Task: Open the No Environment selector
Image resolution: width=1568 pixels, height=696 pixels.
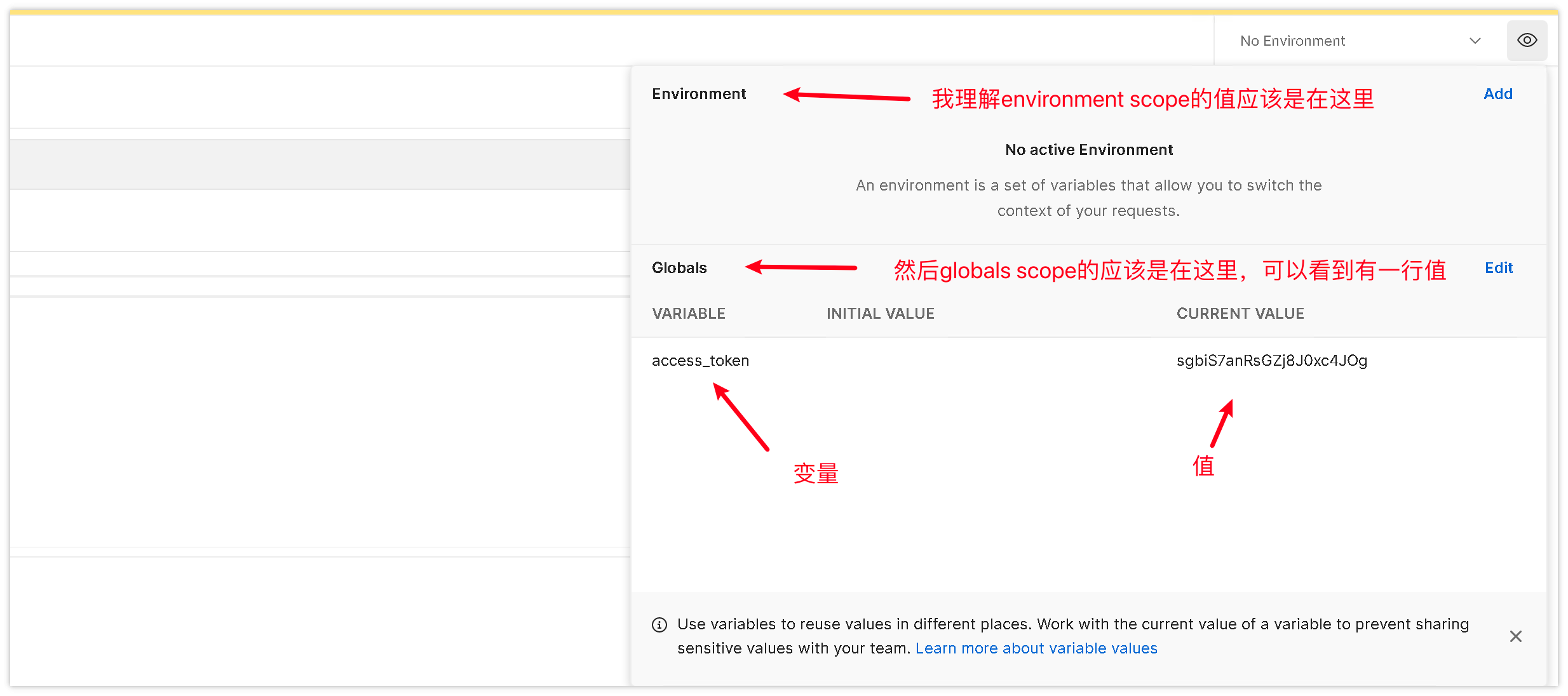Action: click(1292, 41)
